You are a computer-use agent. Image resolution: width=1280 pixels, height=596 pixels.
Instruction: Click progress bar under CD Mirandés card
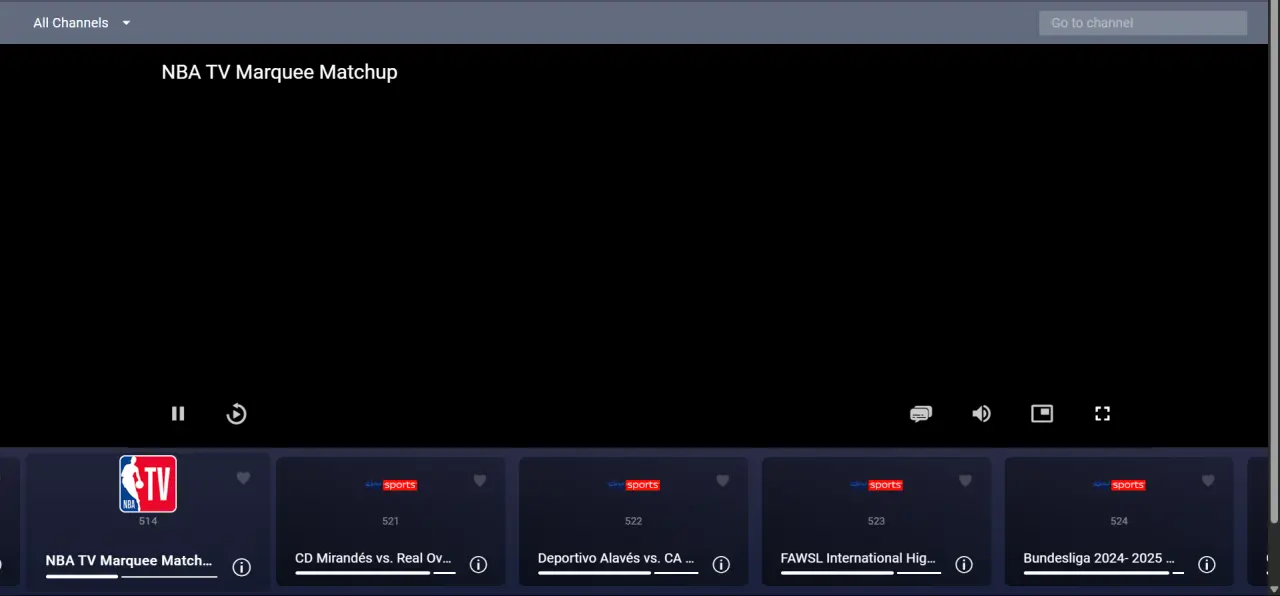pos(375,573)
